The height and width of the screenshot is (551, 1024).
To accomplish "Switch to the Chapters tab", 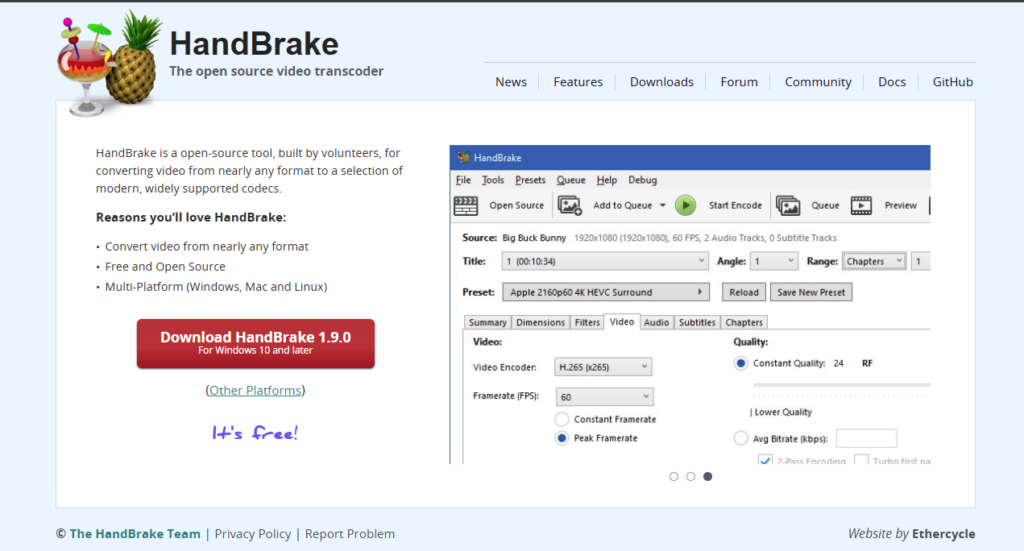I will point(744,323).
